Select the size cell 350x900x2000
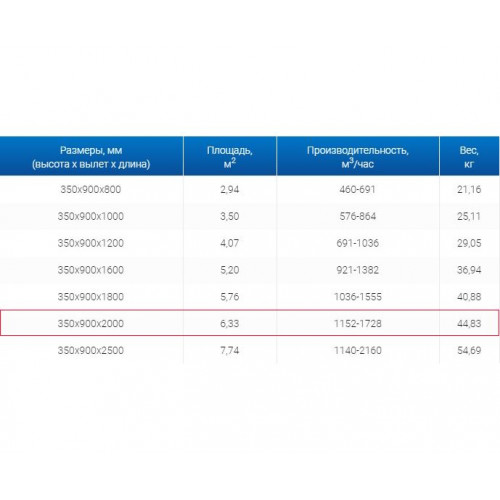 point(91,323)
